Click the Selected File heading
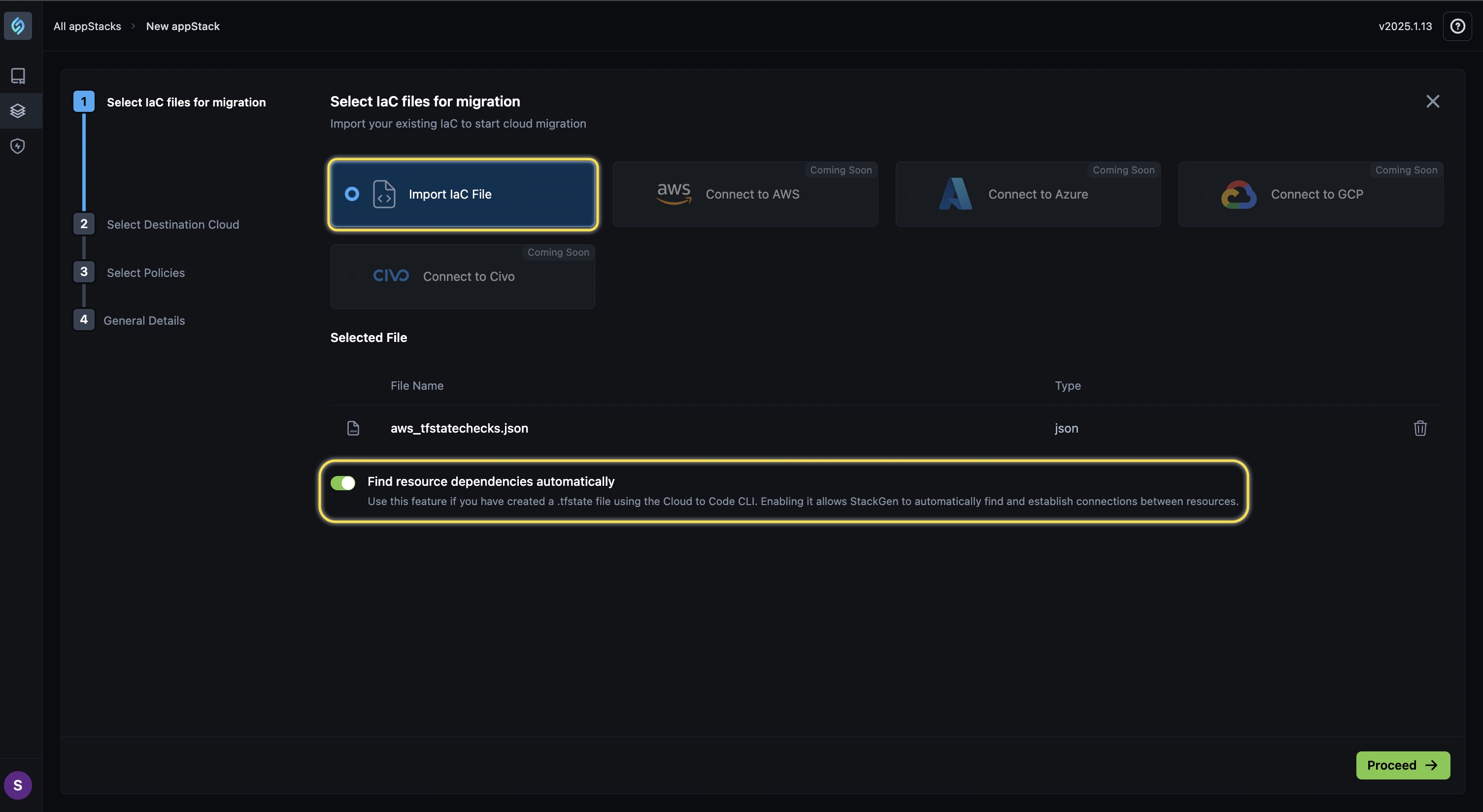Viewport: 1483px width, 812px height. pos(369,338)
